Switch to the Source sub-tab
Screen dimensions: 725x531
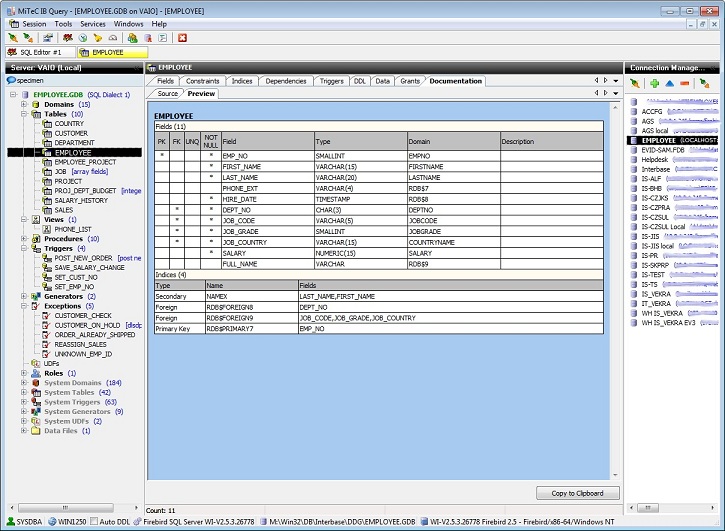point(167,94)
